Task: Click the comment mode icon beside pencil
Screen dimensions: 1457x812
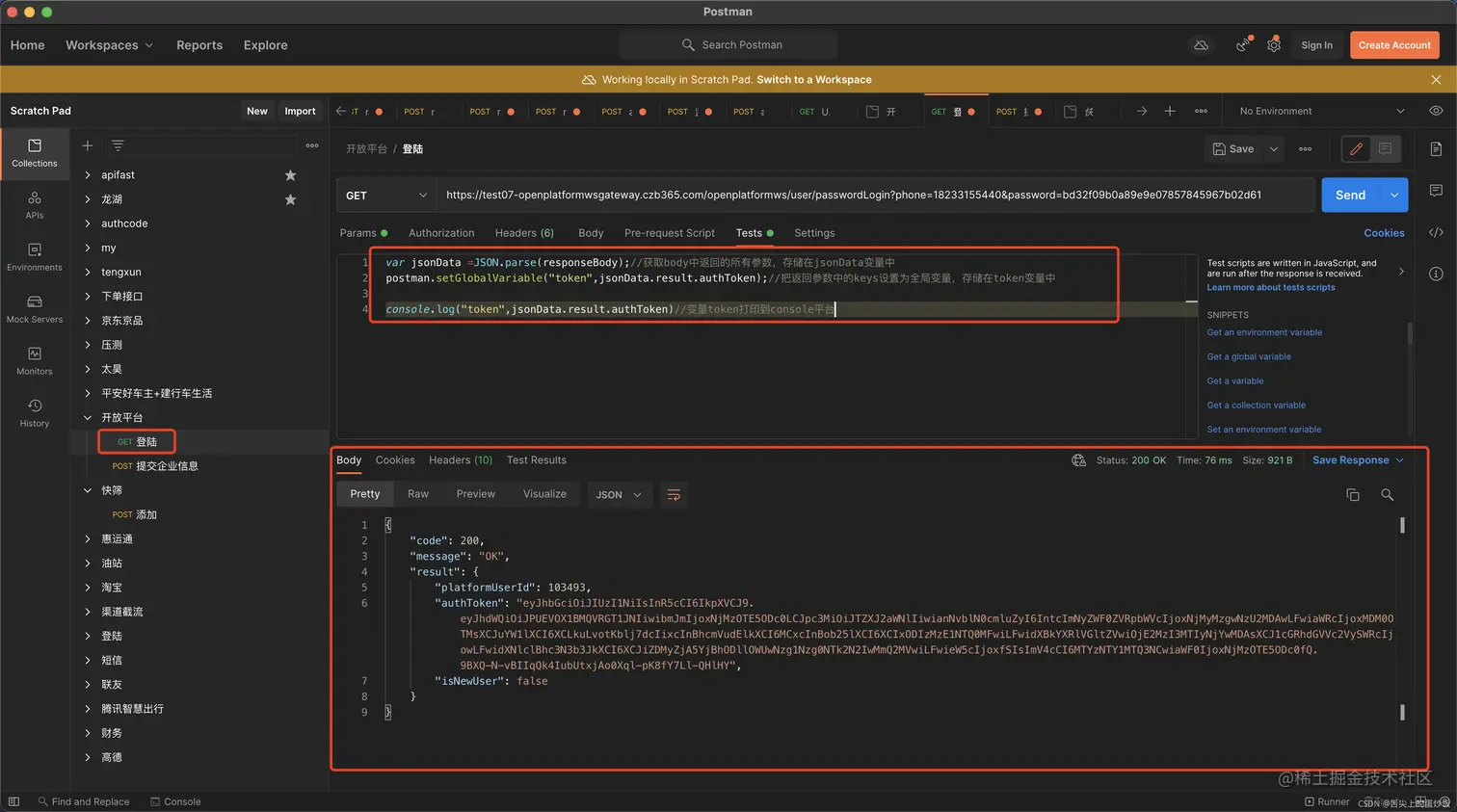Action: [x=1385, y=148]
